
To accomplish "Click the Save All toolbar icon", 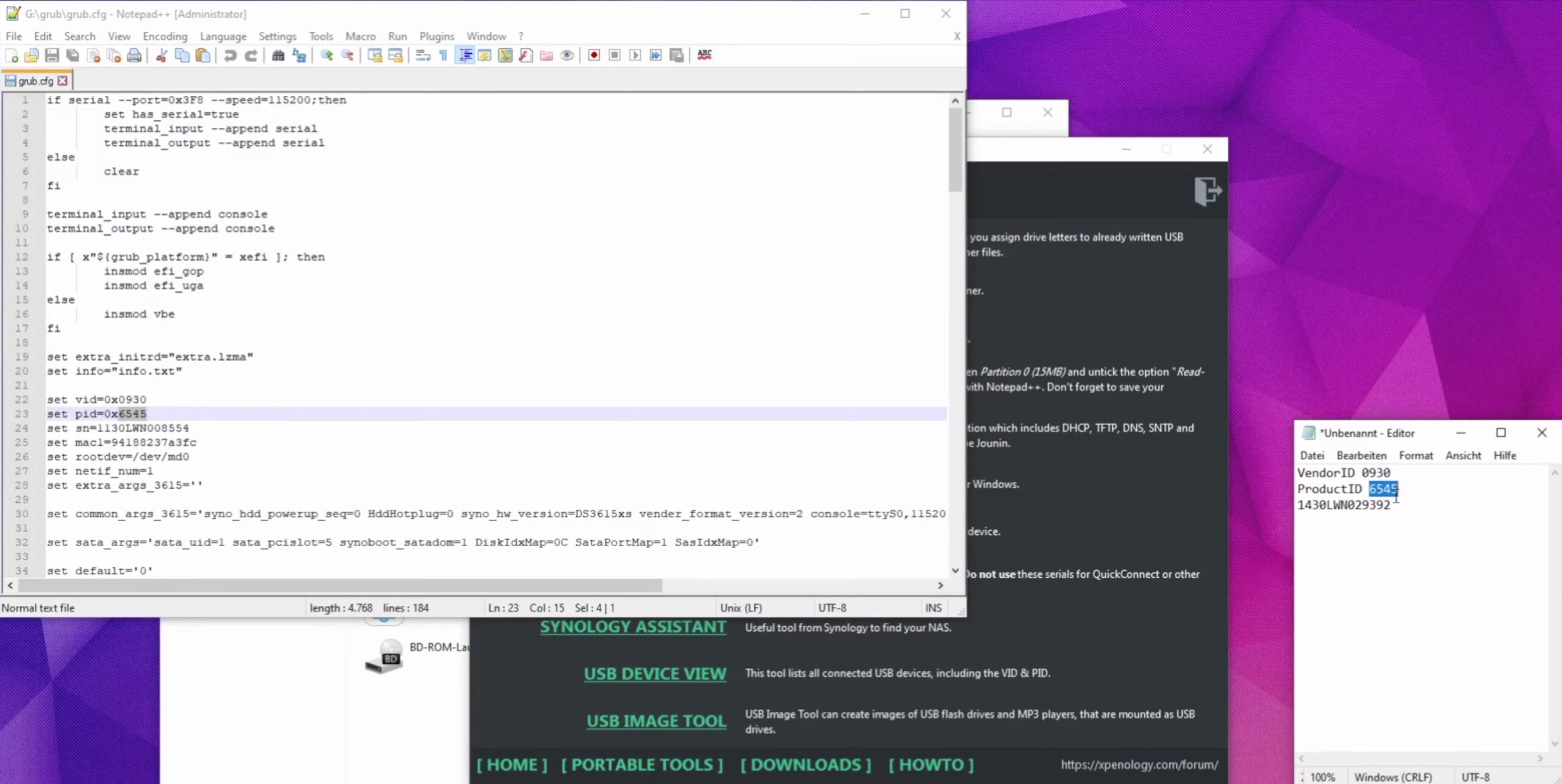I will click(73, 56).
